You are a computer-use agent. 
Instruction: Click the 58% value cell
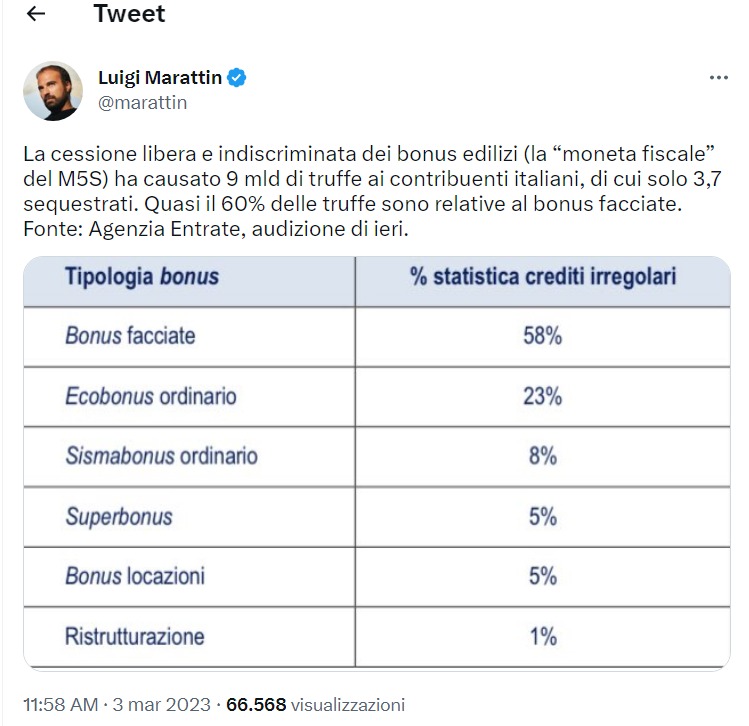coord(543,336)
